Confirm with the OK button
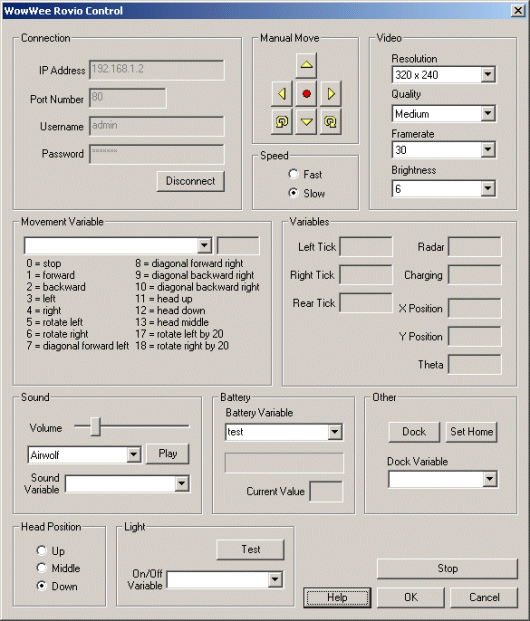530x621 pixels. [x=410, y=597]
